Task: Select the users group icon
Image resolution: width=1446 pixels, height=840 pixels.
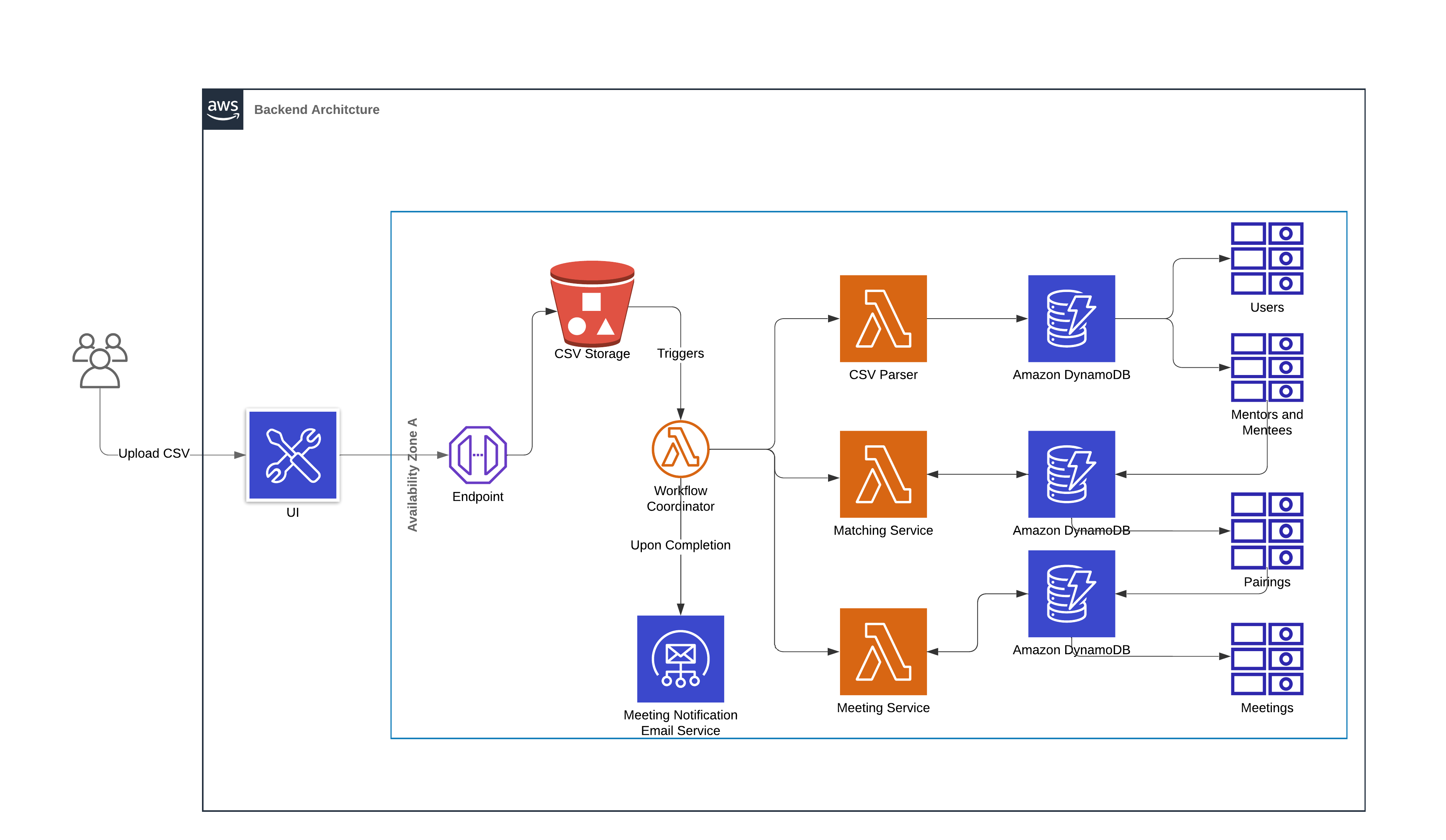Action: [x=100, y=360]
